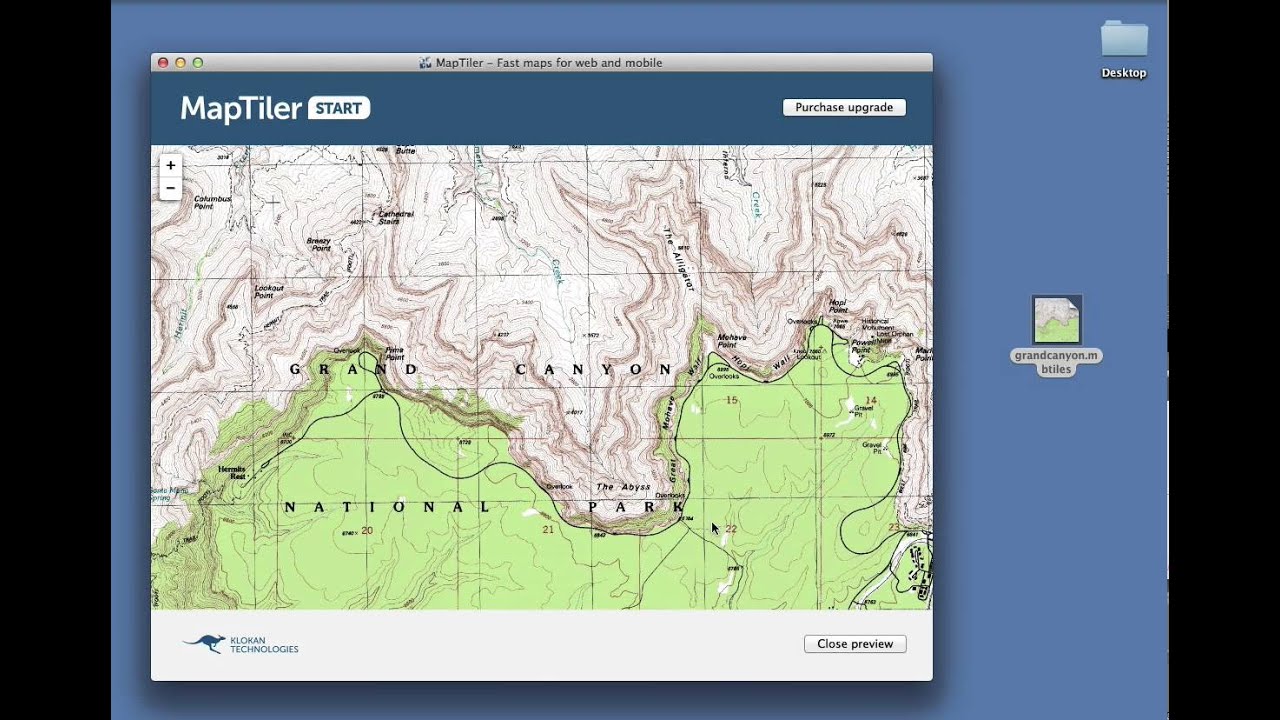This screenshot has width=1280, height=720.
Task: Click Breezy Point label on map
Action: 319,244
